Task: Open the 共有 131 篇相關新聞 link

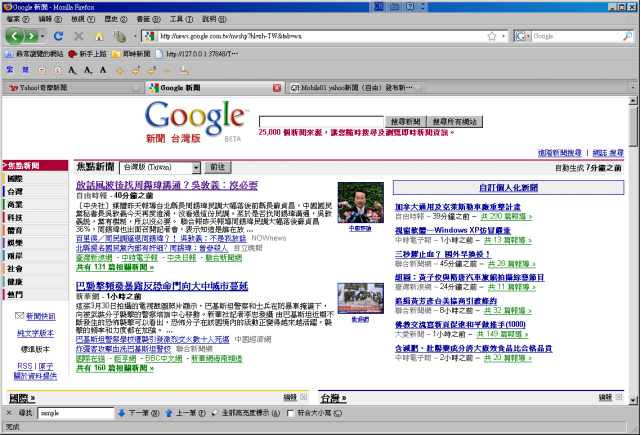Action: click(x=115, y=267)
